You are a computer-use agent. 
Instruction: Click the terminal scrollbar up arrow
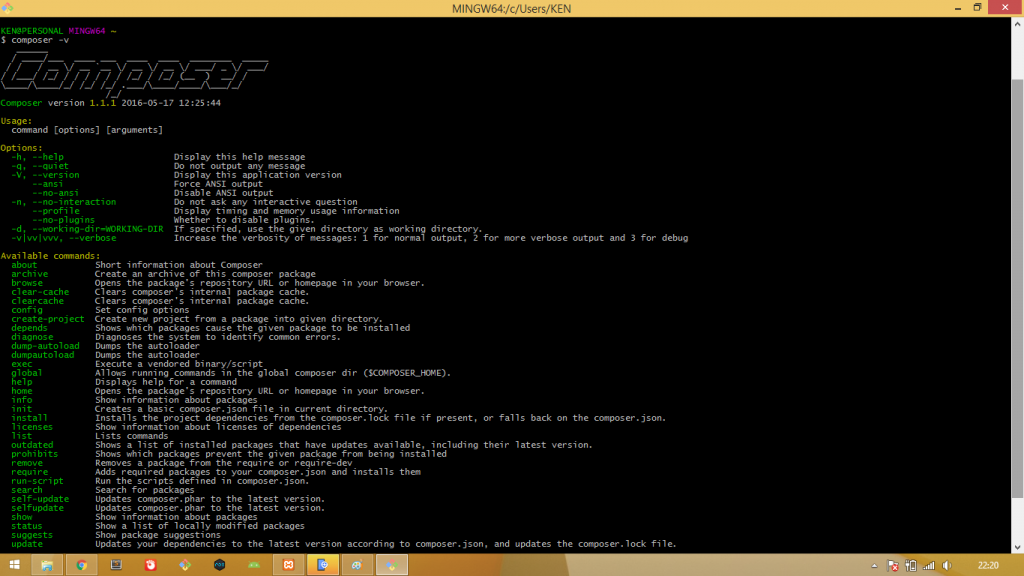click(x=1017, y=24)
